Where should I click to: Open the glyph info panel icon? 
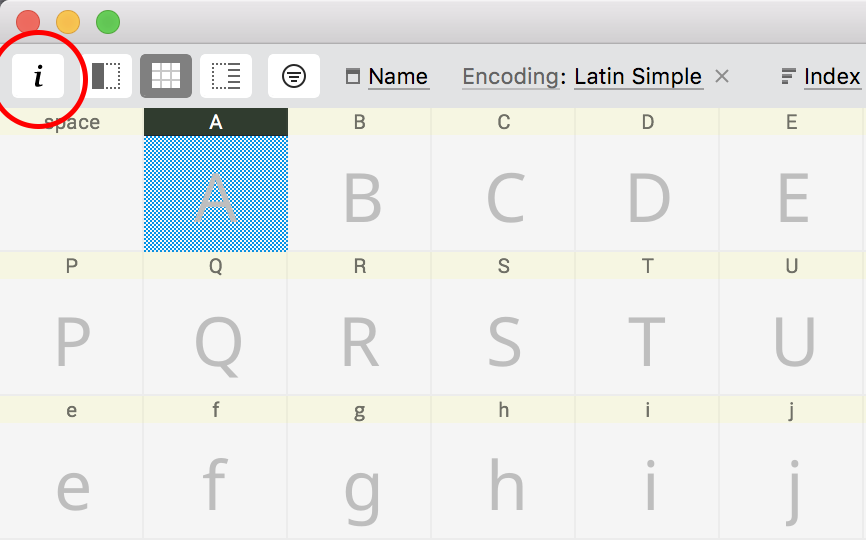(x=38, y=76)
